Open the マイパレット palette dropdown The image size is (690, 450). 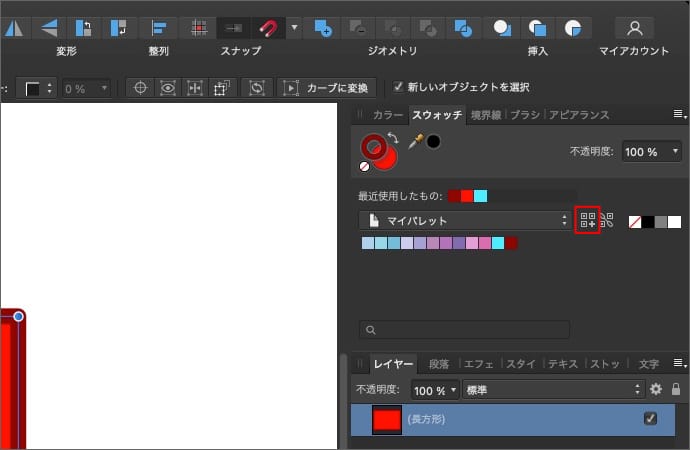tap(465, 220)
